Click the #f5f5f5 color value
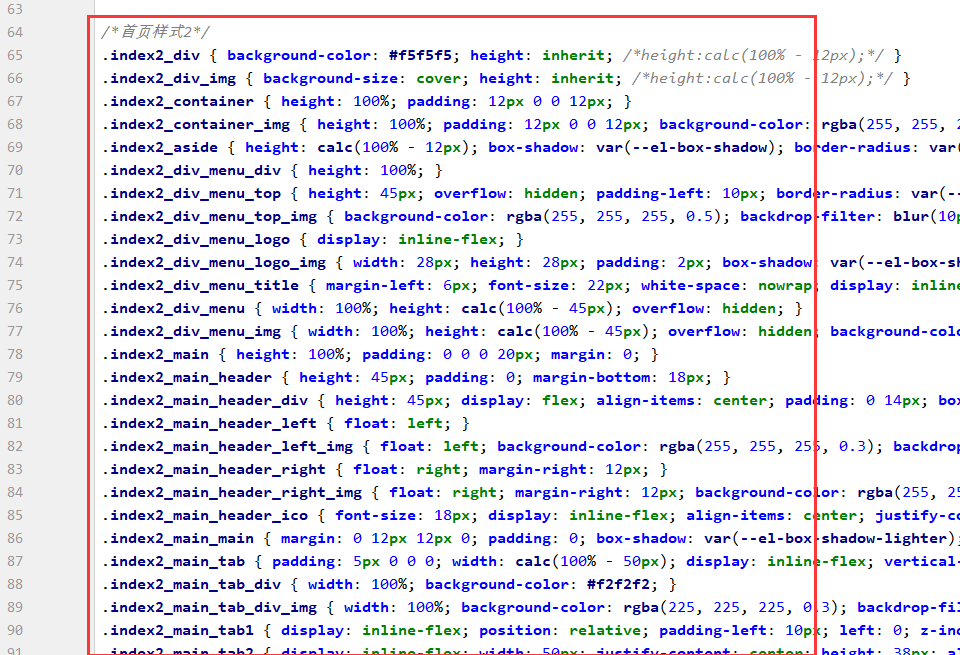The height and width of the screenshot is (655, 960). 420,55
